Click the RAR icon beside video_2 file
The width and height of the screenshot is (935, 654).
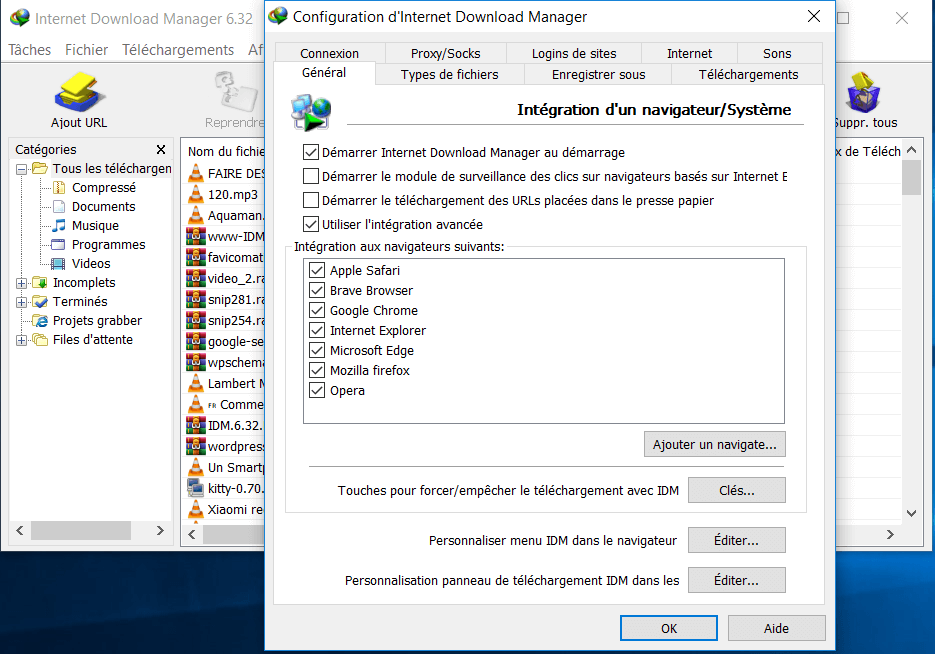(196, 278)
